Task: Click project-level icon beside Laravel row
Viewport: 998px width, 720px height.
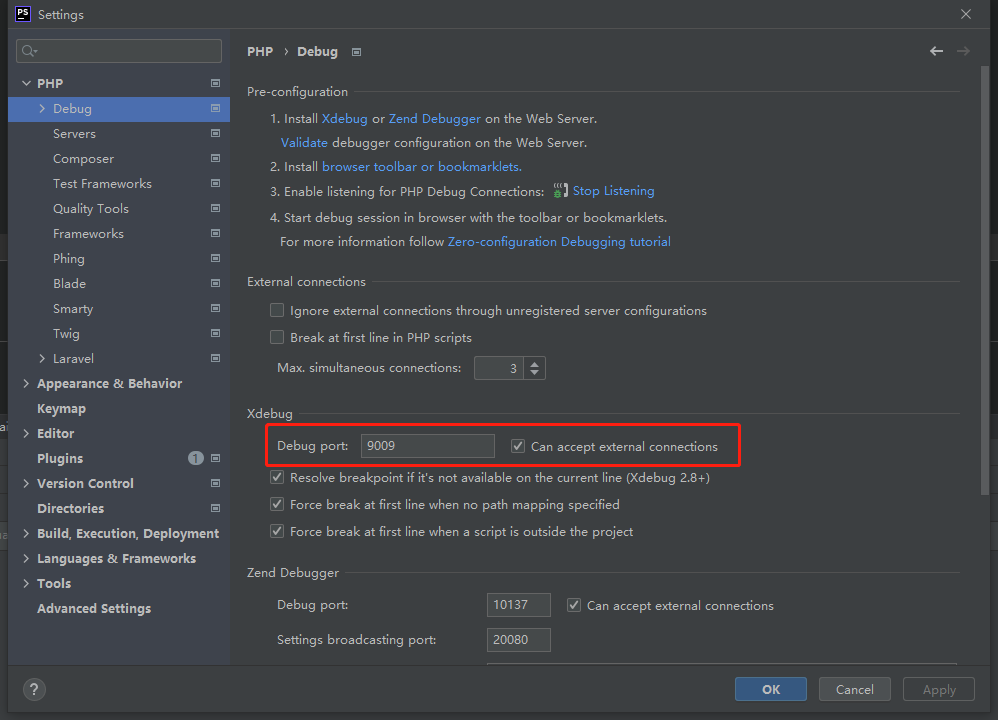Action: pos(215,358)
